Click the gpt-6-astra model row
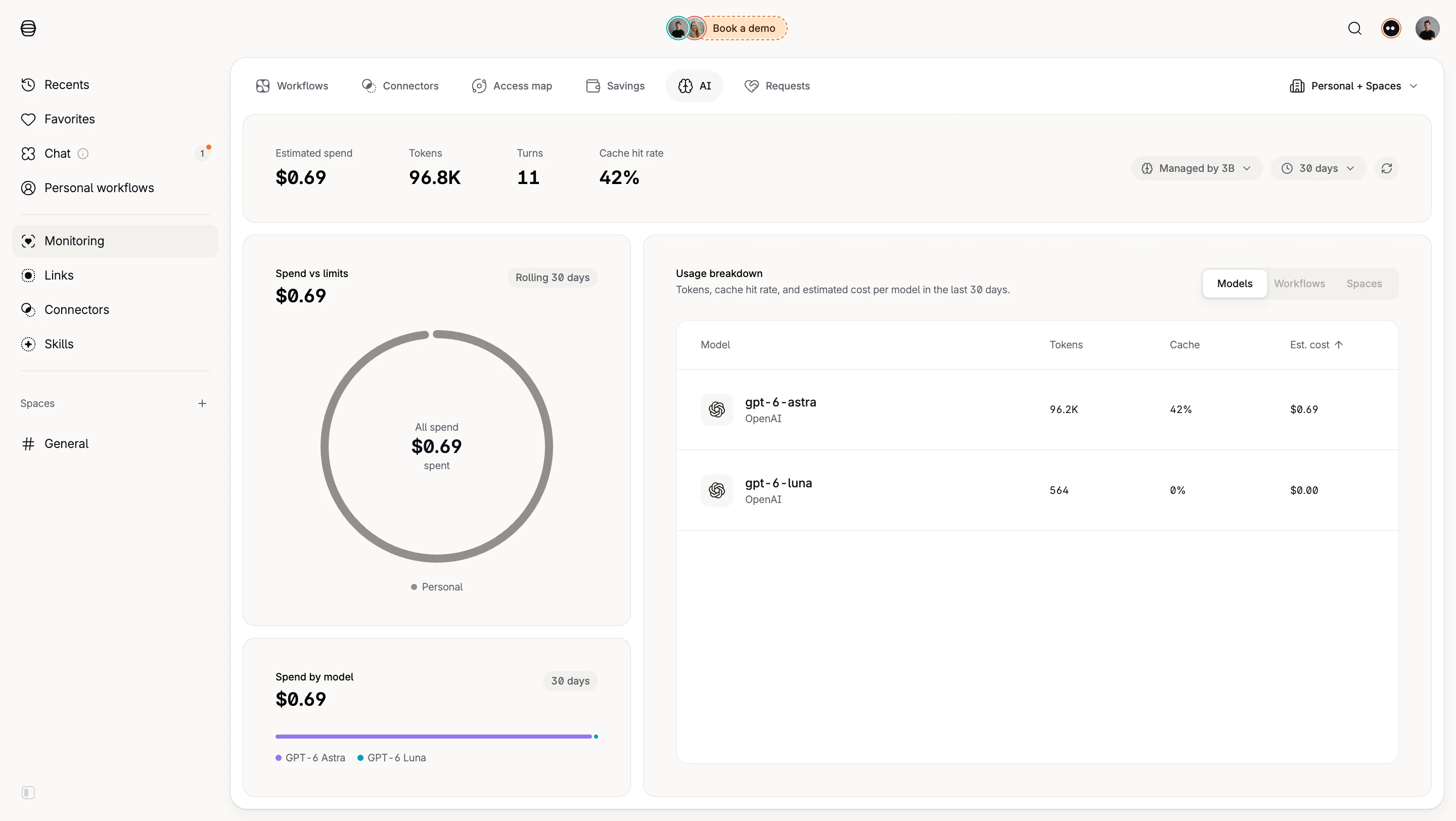 pos(1036,409)
